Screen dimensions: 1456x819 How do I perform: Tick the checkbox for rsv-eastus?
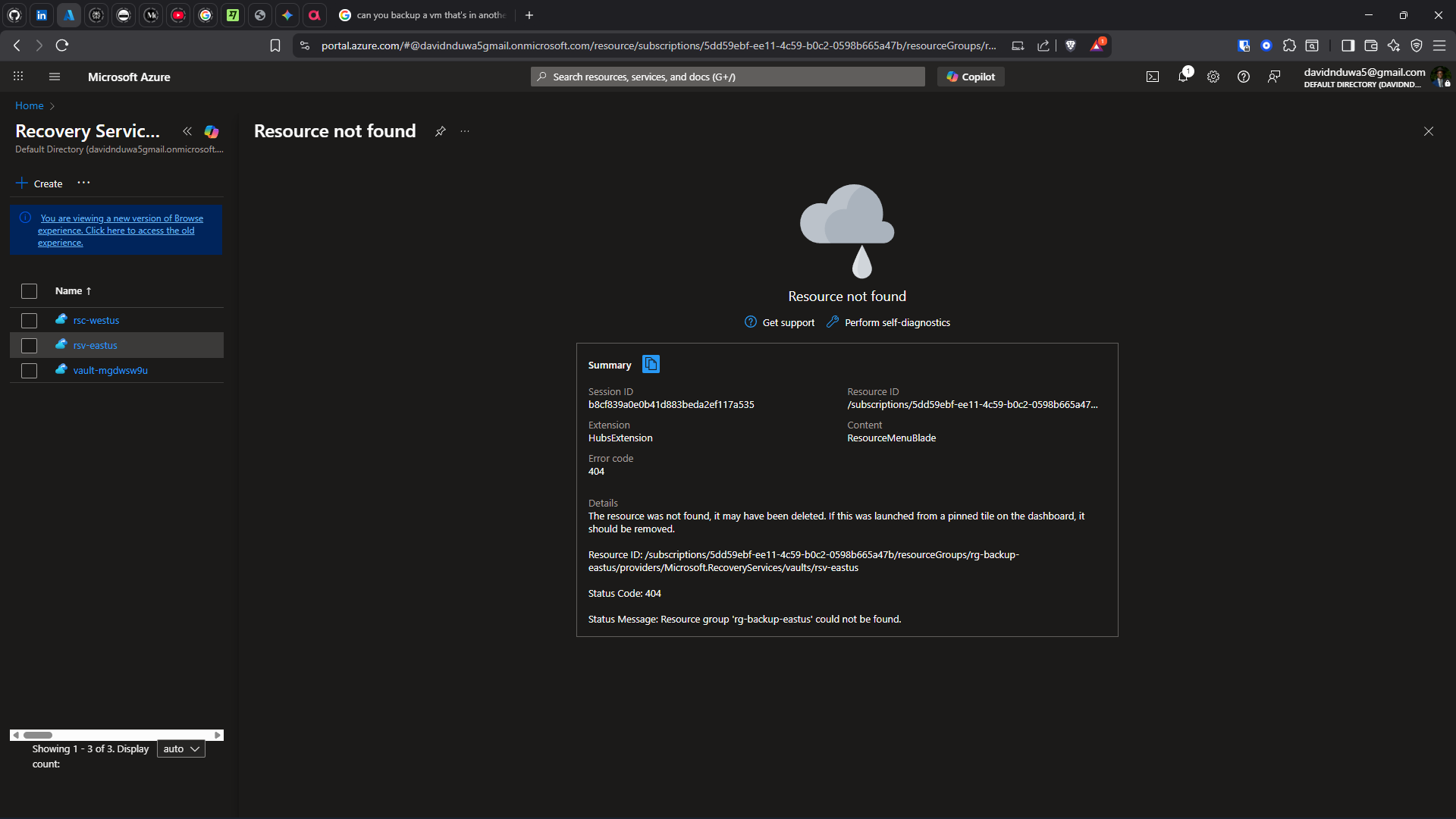(x=29, y=346)
